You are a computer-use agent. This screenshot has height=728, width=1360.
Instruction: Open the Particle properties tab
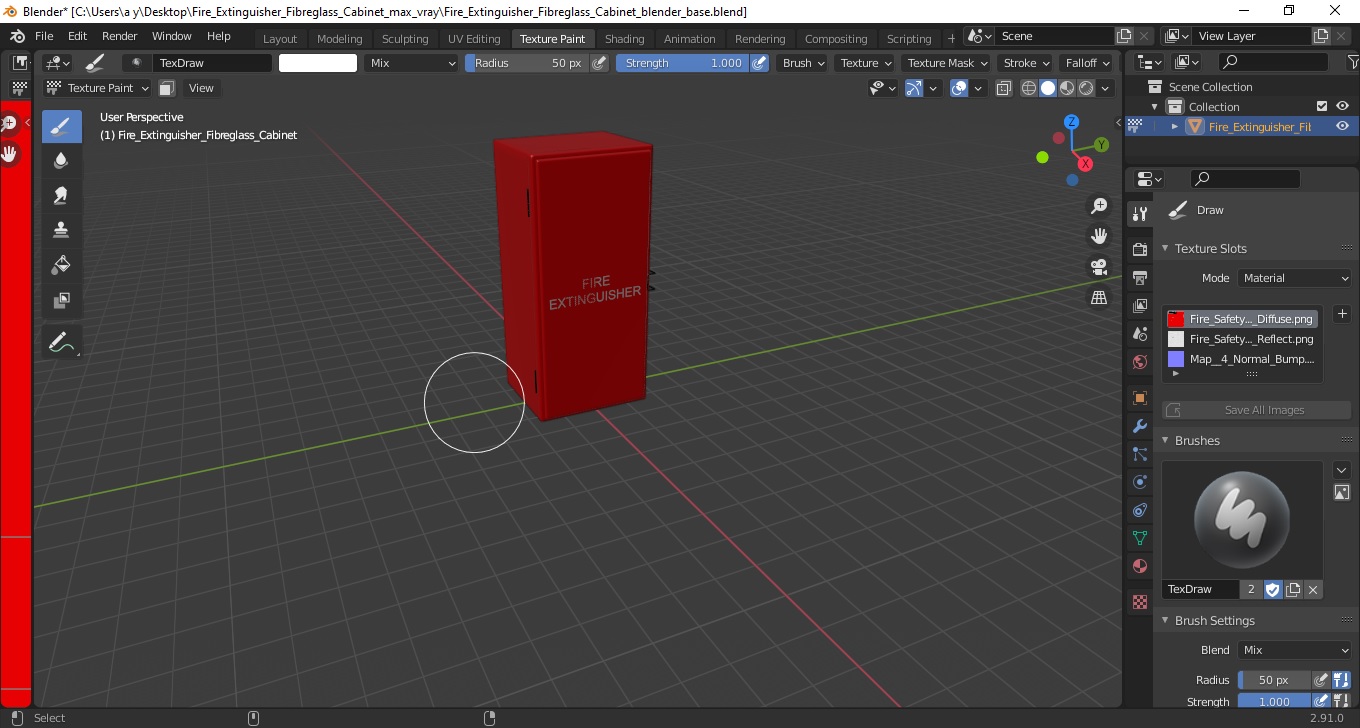click(1139, 454)
